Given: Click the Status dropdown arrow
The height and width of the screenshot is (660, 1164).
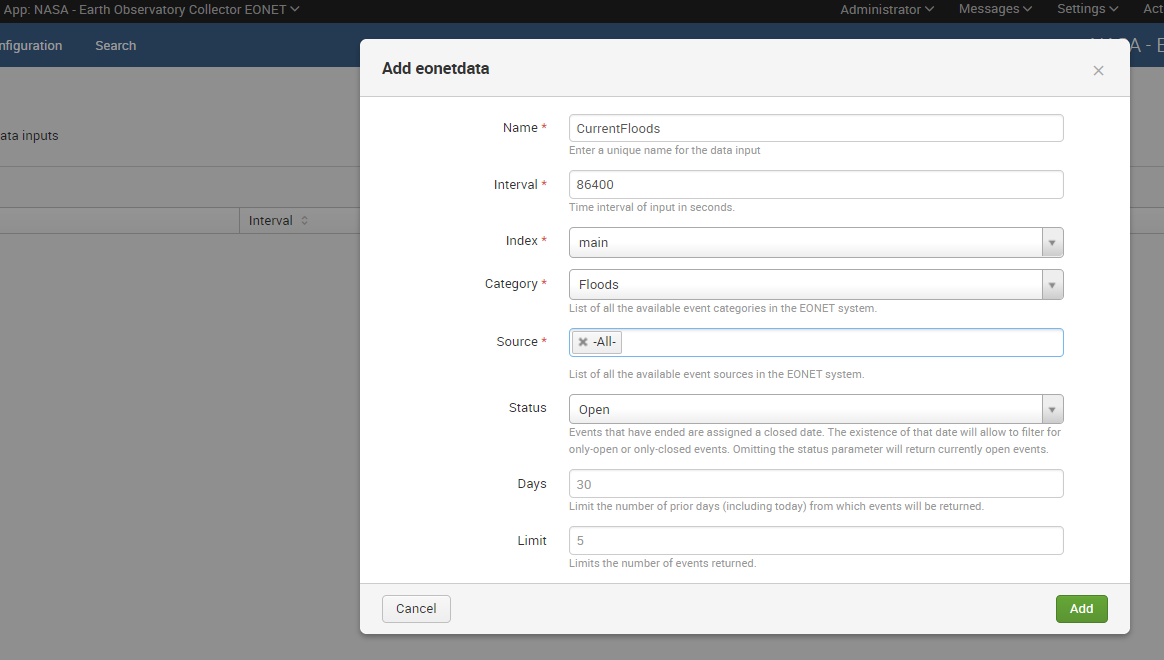Looking at the screenshot, I should tap(1051, 408).
